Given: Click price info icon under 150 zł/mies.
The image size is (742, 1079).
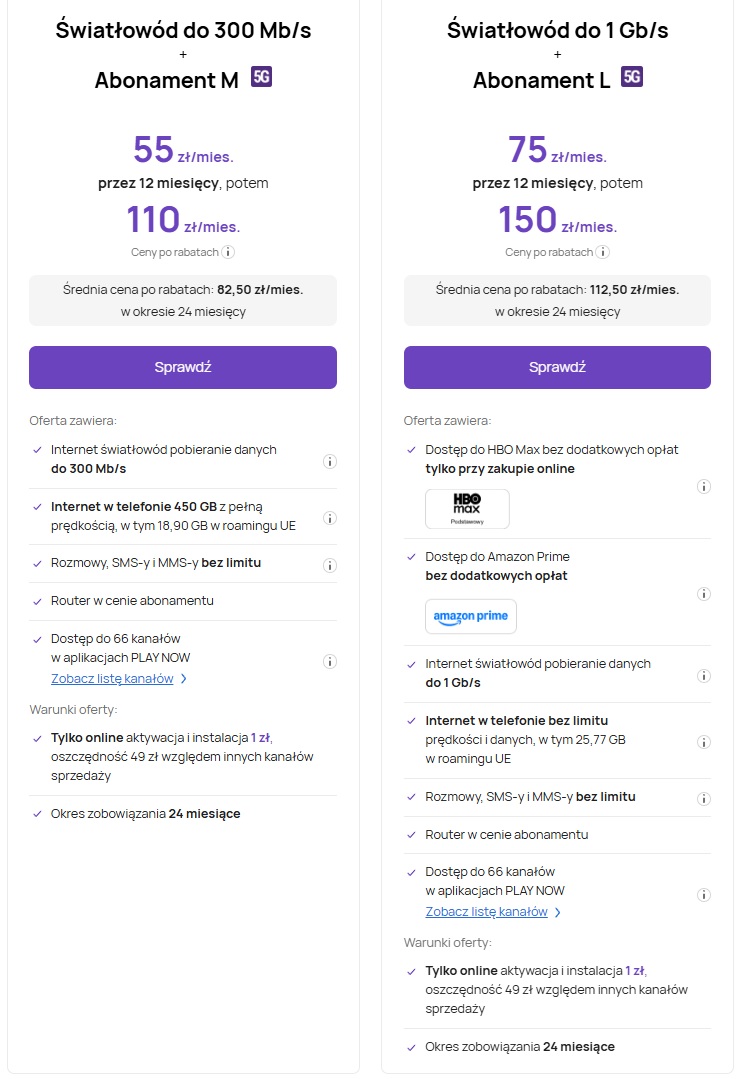Looking at the screenshot, I should (x=603, y=252).
